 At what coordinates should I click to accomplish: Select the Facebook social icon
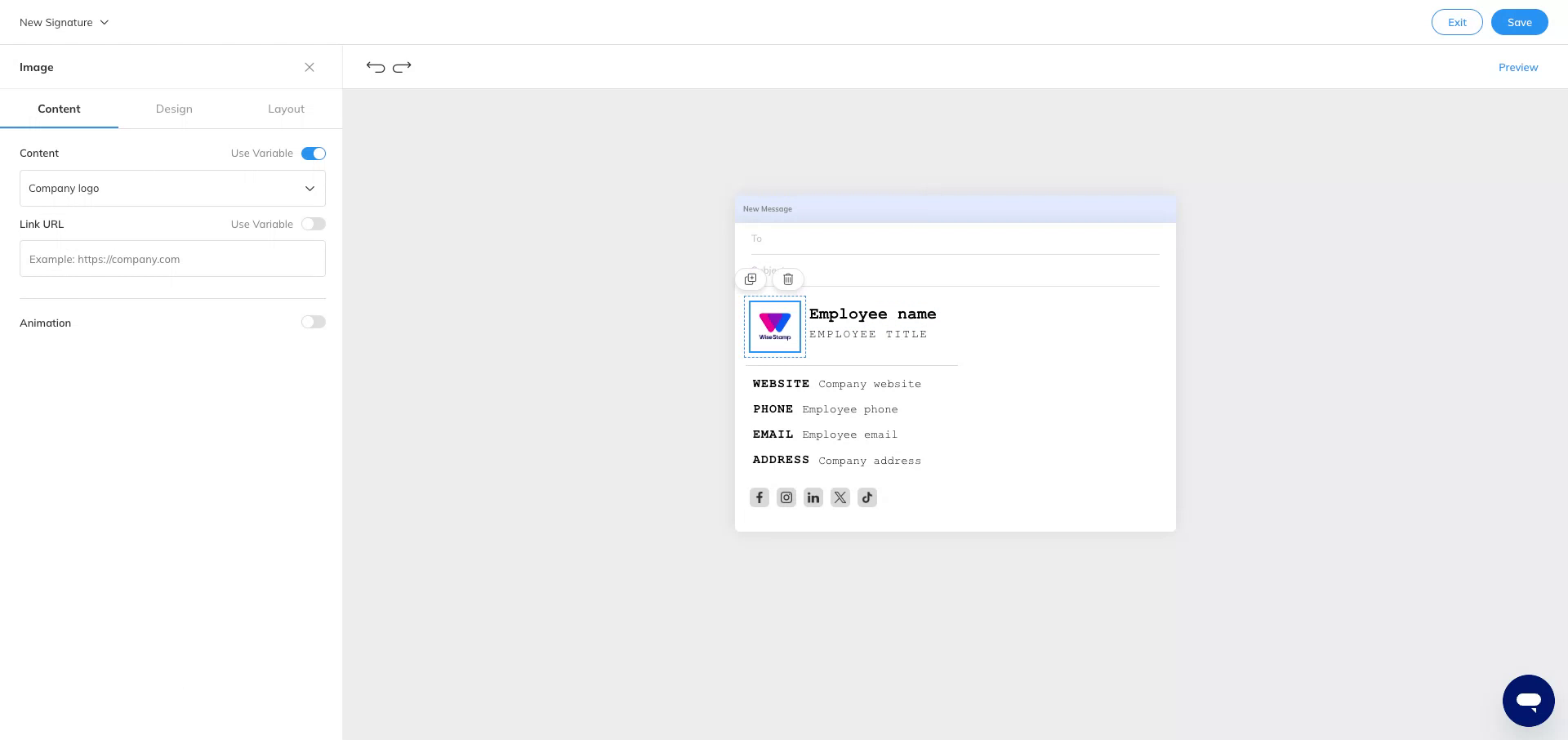759,497
